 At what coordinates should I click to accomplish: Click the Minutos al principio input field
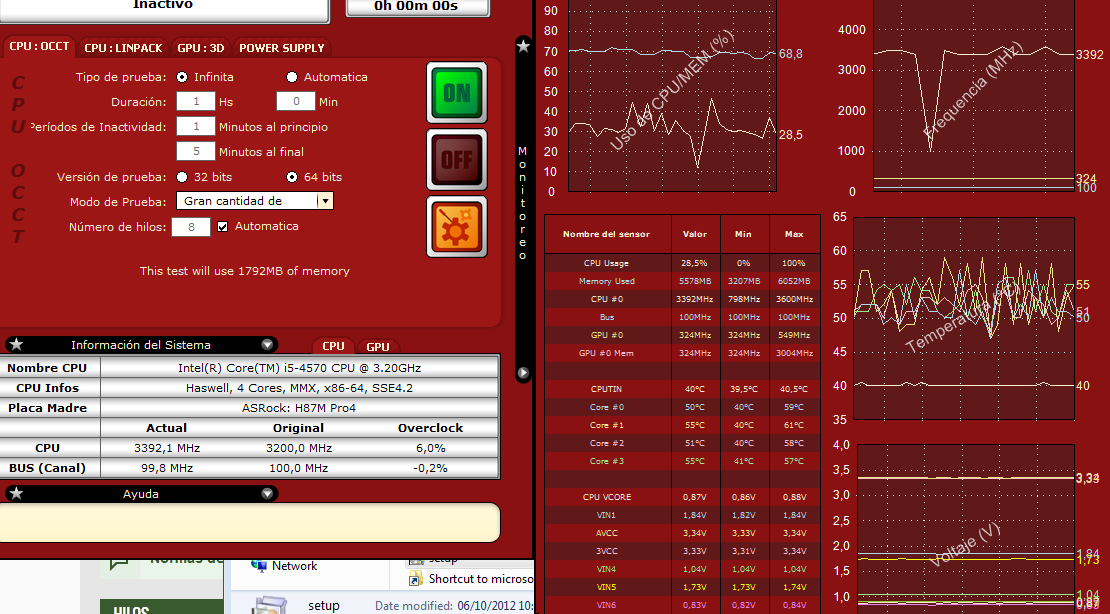click(196, 126)
